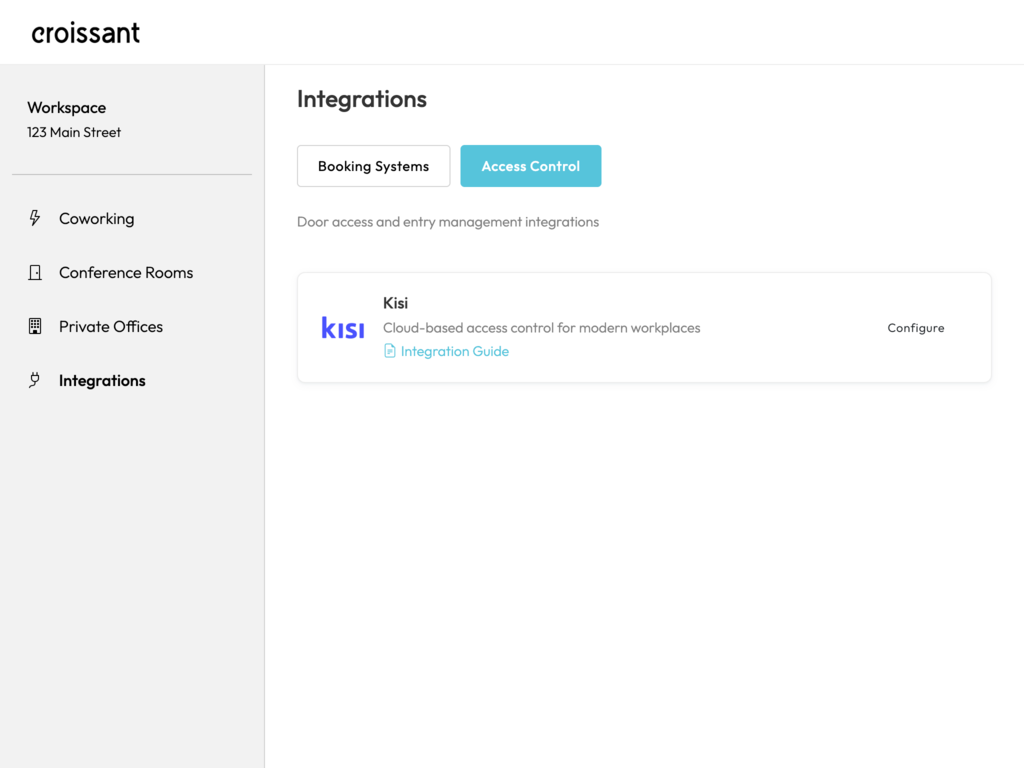Image resolution: width=1024 pixels, height=768 pixels.
Task: Open Coworking in the sidebar
Action: pyautogui.click(x=96, y=219)
